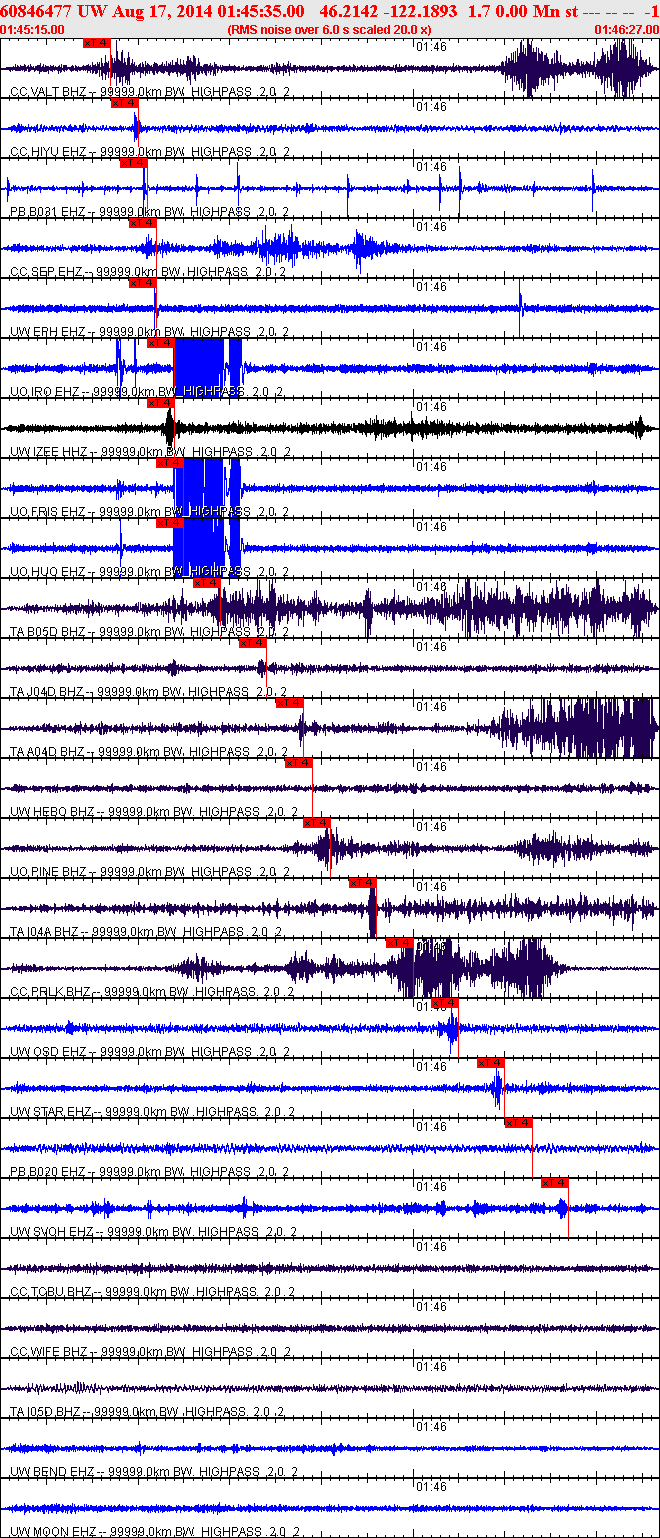This screenshot has width=660, height=1538.
Task: Click the red pick flag on the CC.HIYU trace
Action: [124, 103]
